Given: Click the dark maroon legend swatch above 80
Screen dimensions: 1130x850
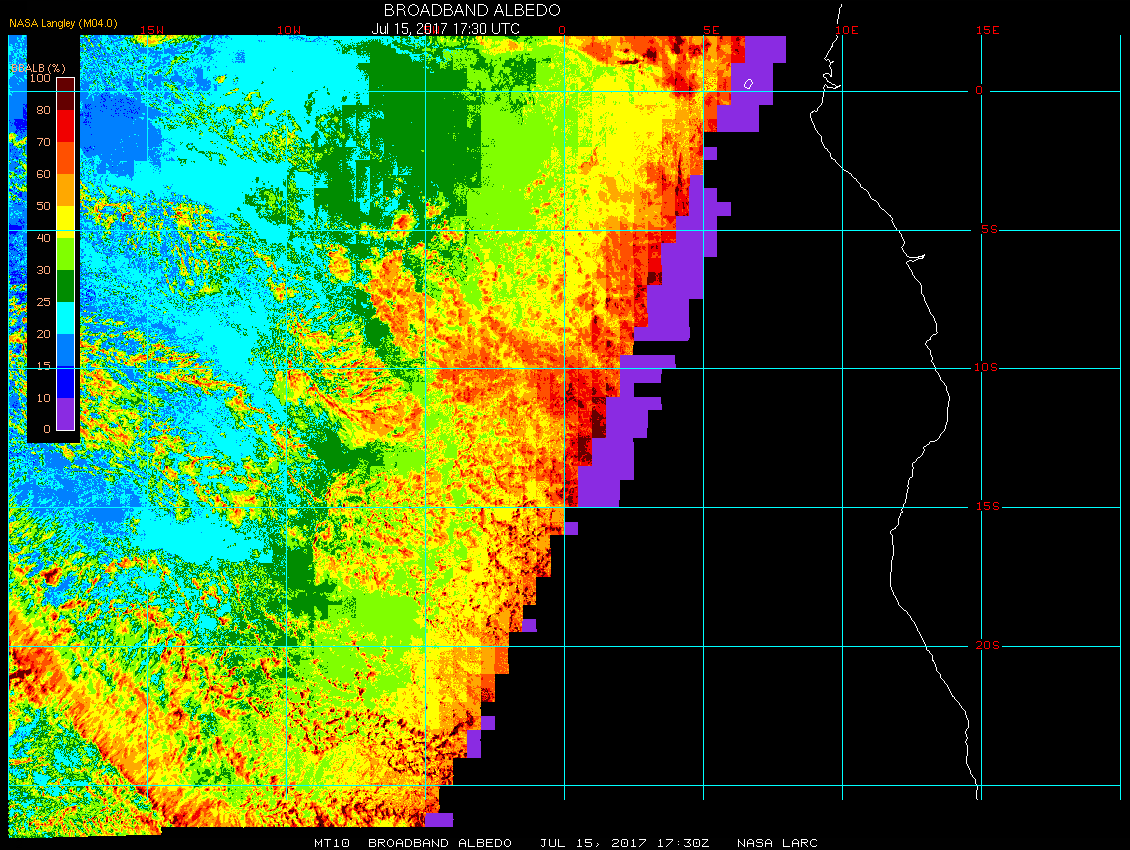Looking at the screenshot, I should click(x=66, y=94).
